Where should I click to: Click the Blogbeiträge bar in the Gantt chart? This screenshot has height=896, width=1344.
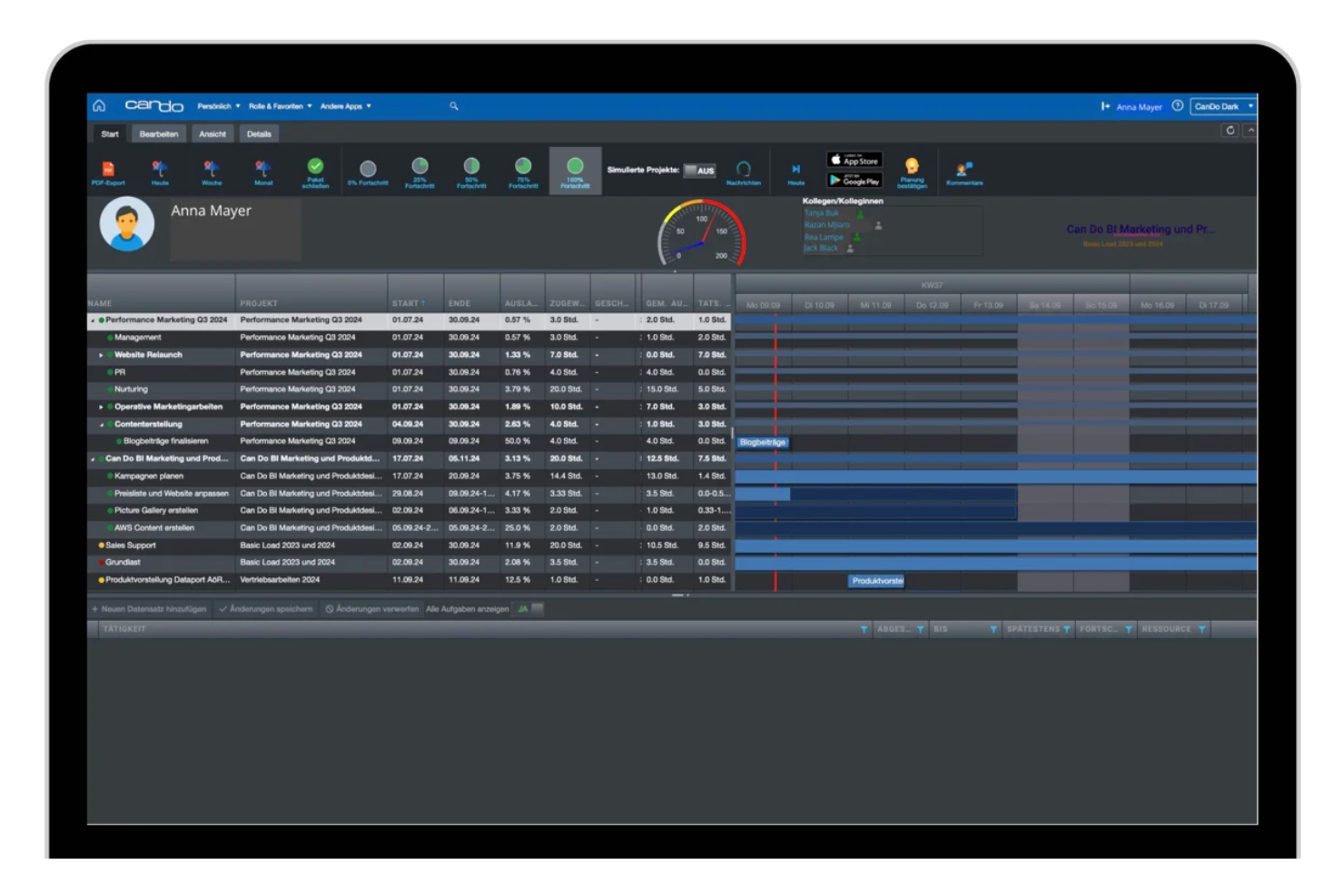pyautogui.click(x=763, y=442)
